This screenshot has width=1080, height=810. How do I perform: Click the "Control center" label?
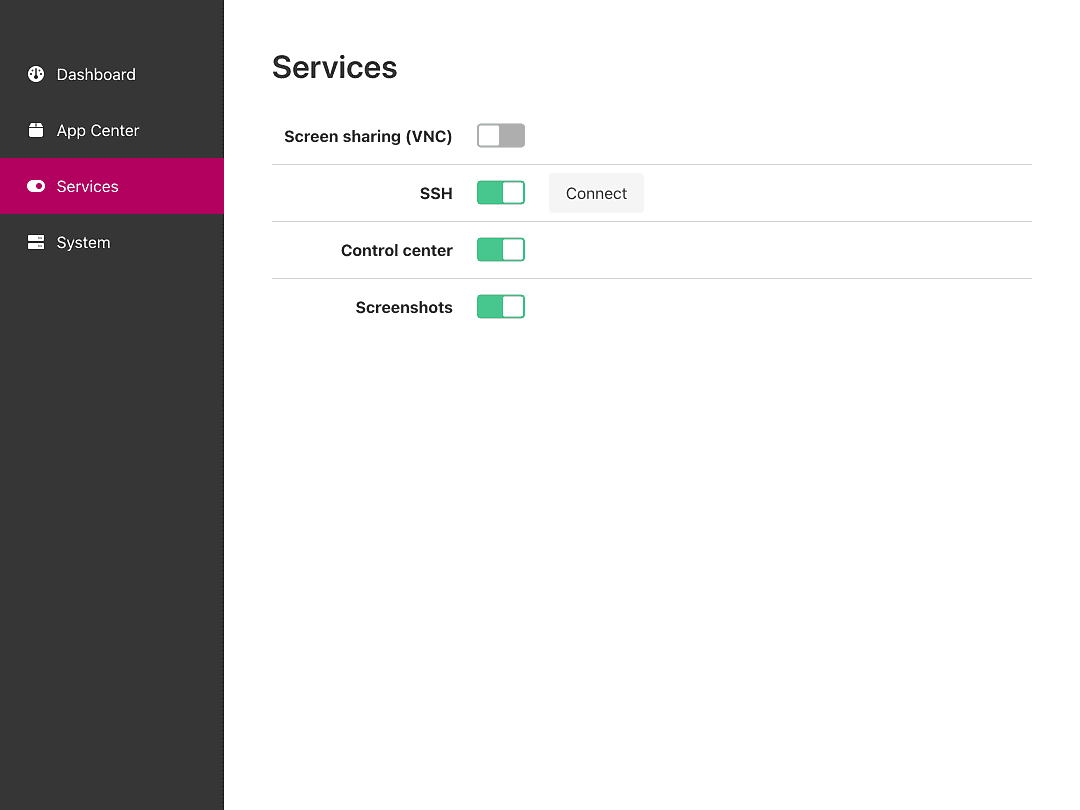(x=397, y=250)
